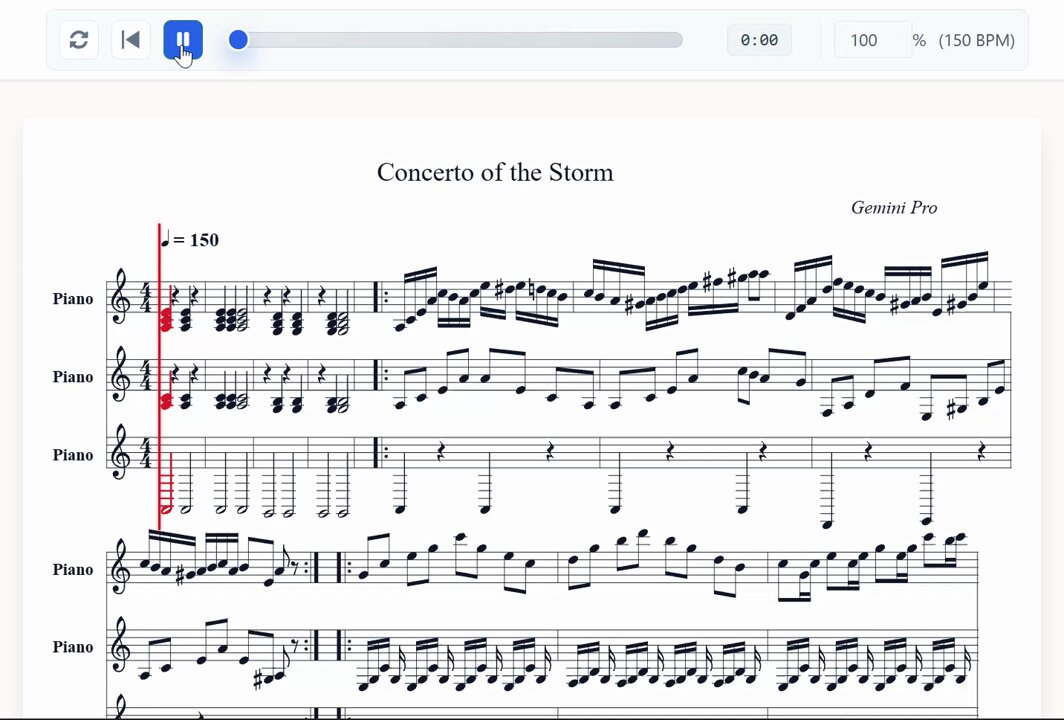Click the reload/refresh icon in the player bar

(x=79, y=40)
